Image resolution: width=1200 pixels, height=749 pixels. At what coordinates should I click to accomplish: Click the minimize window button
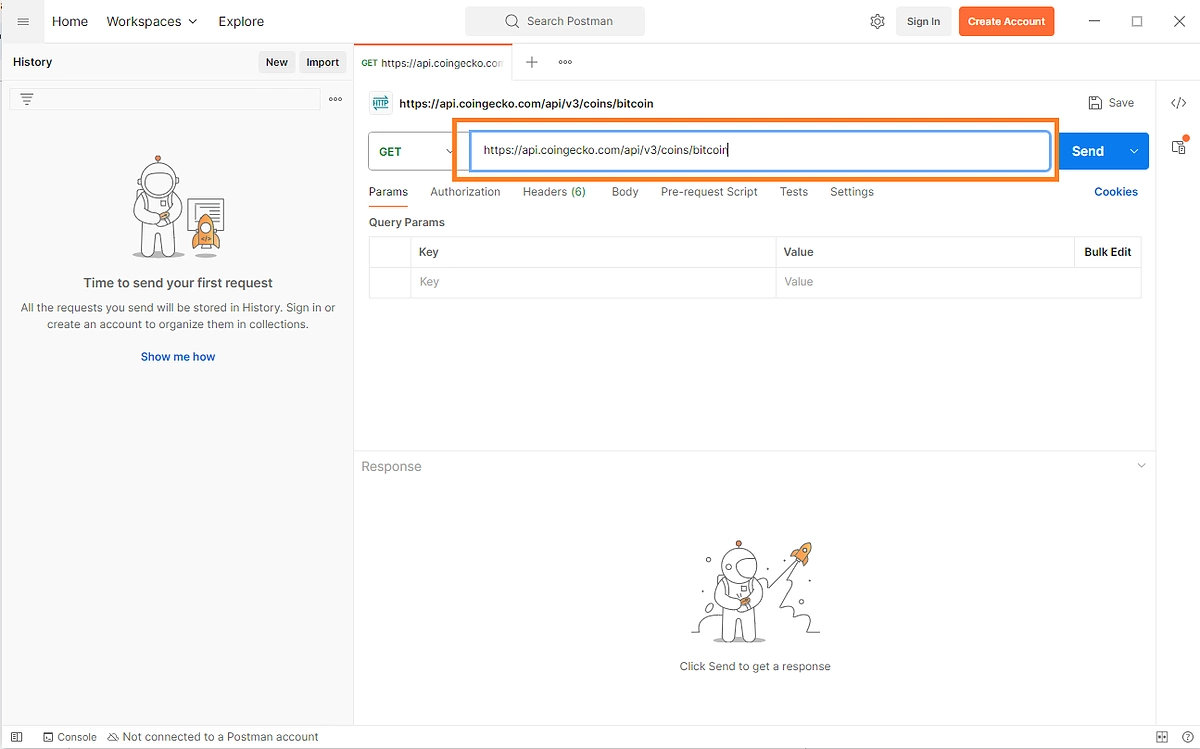[1094, 21]
